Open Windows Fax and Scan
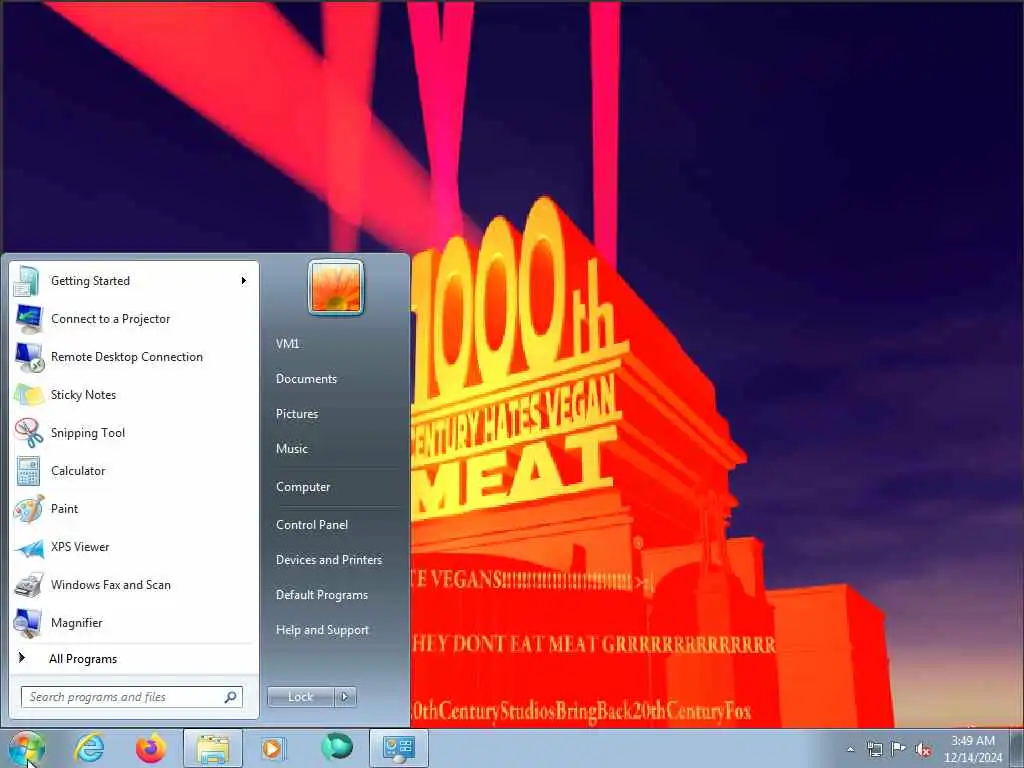 tap(134, 584)
